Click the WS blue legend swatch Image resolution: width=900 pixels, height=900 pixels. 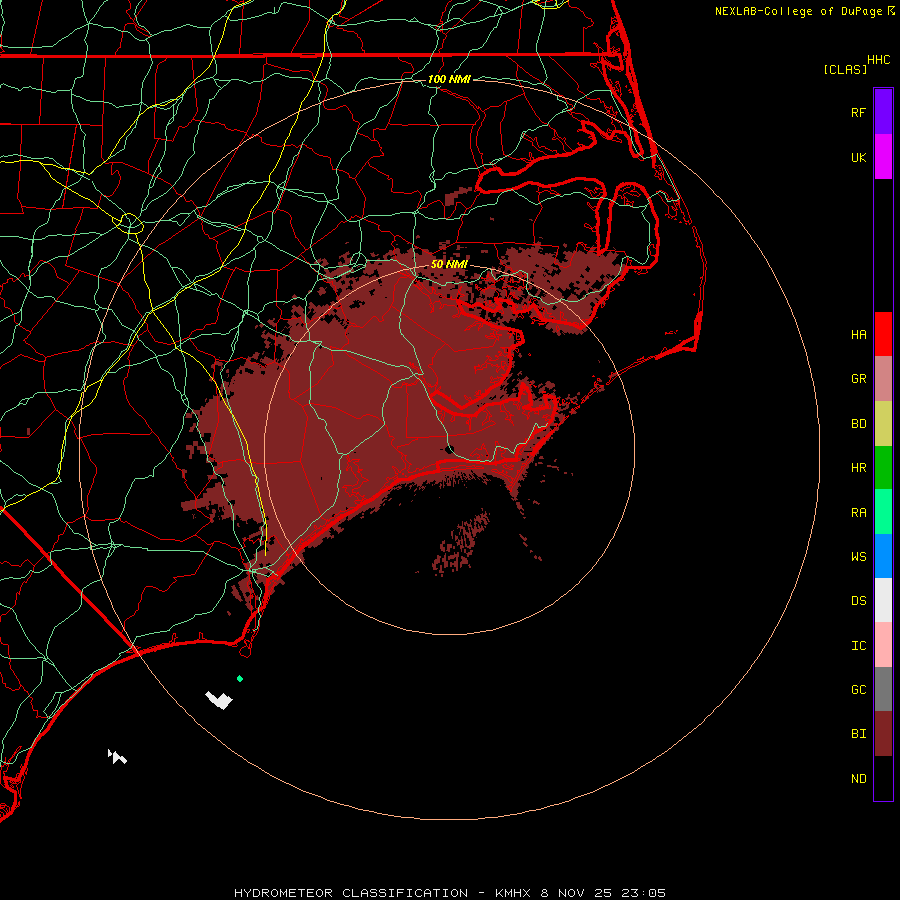883,556
